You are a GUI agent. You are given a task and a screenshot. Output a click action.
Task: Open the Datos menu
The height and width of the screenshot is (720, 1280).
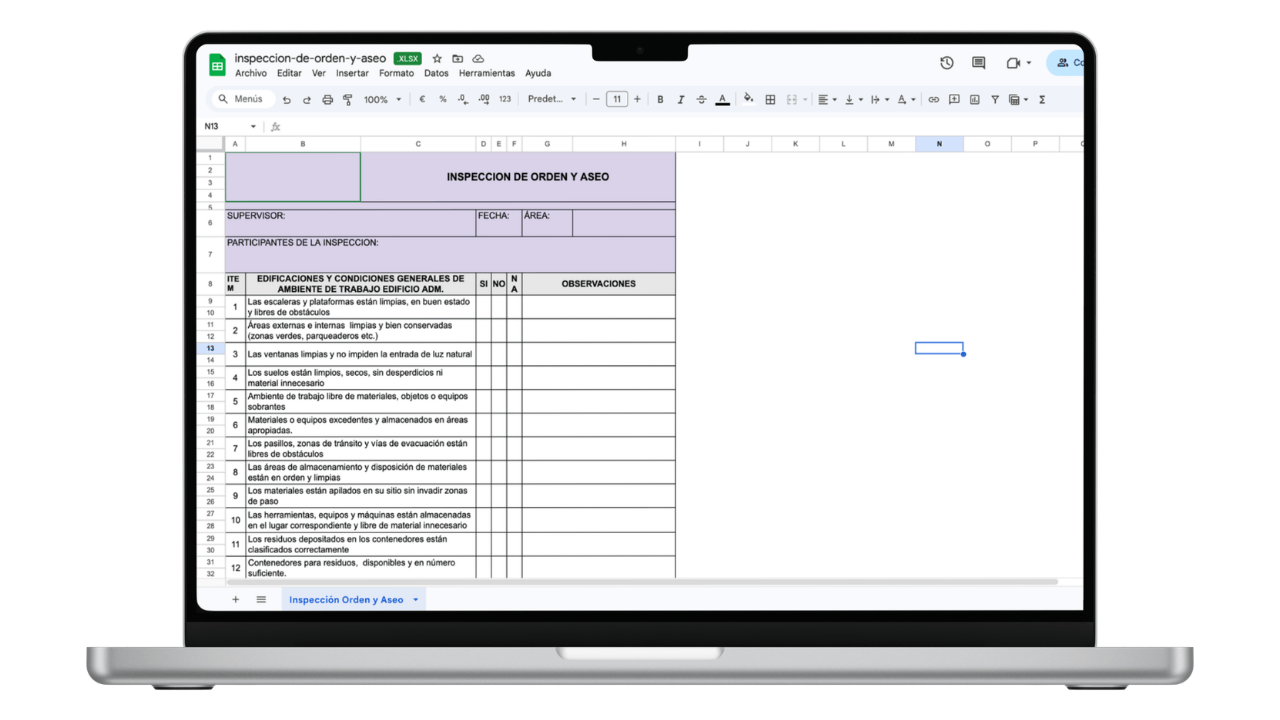tap(436, 73)
